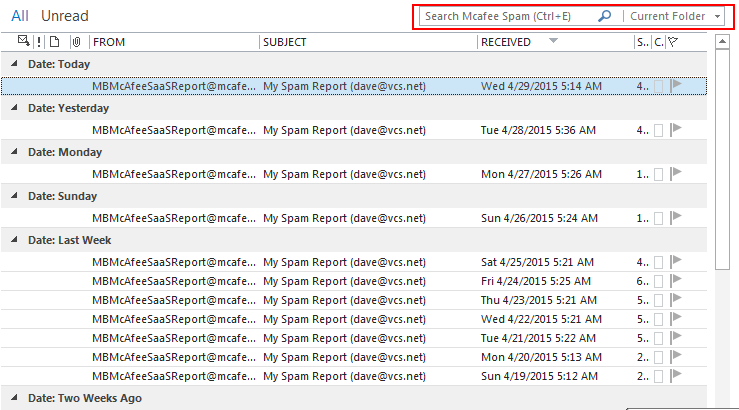Collapse the Date: Monday group
The image size is (739, 410).
point(15,151)
